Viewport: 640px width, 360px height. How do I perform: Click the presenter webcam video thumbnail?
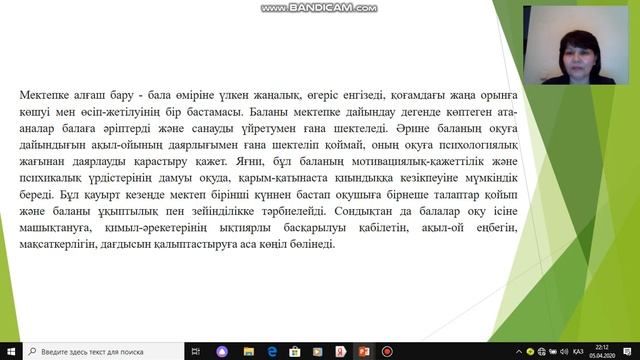576,45
